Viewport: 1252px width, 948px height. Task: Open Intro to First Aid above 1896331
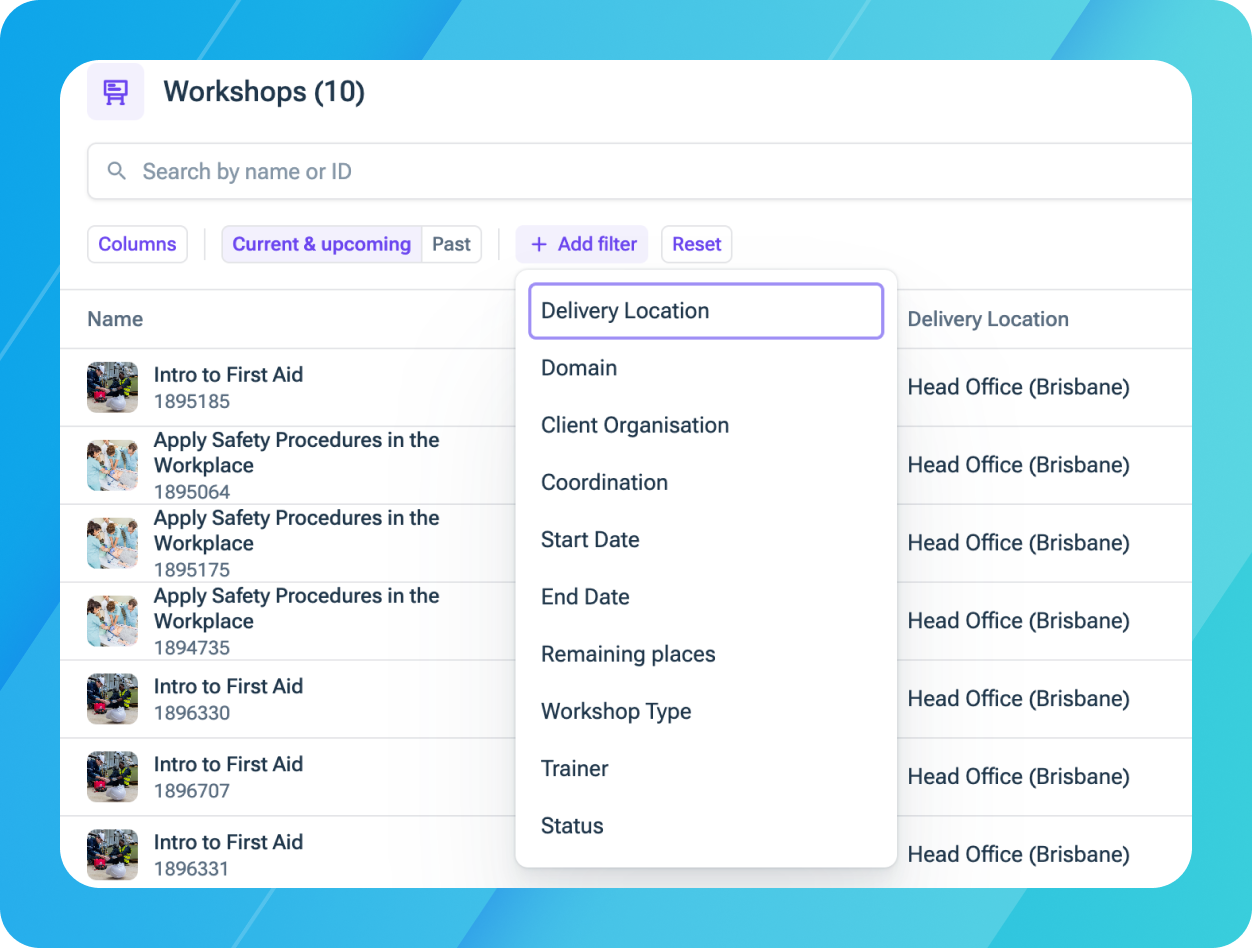click(228, 843)
